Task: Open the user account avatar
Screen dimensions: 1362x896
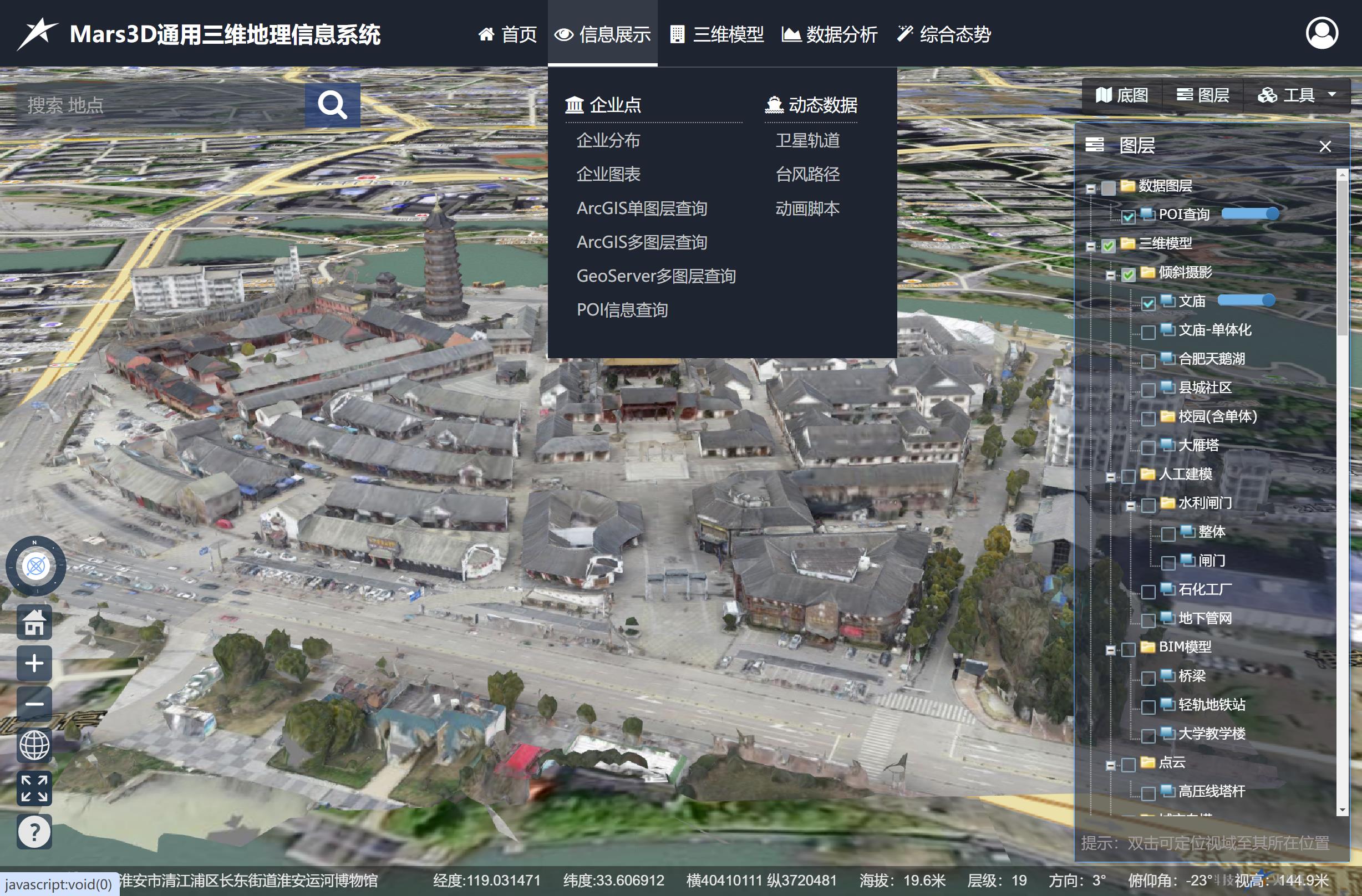Action: click(x=1322, y=33)
